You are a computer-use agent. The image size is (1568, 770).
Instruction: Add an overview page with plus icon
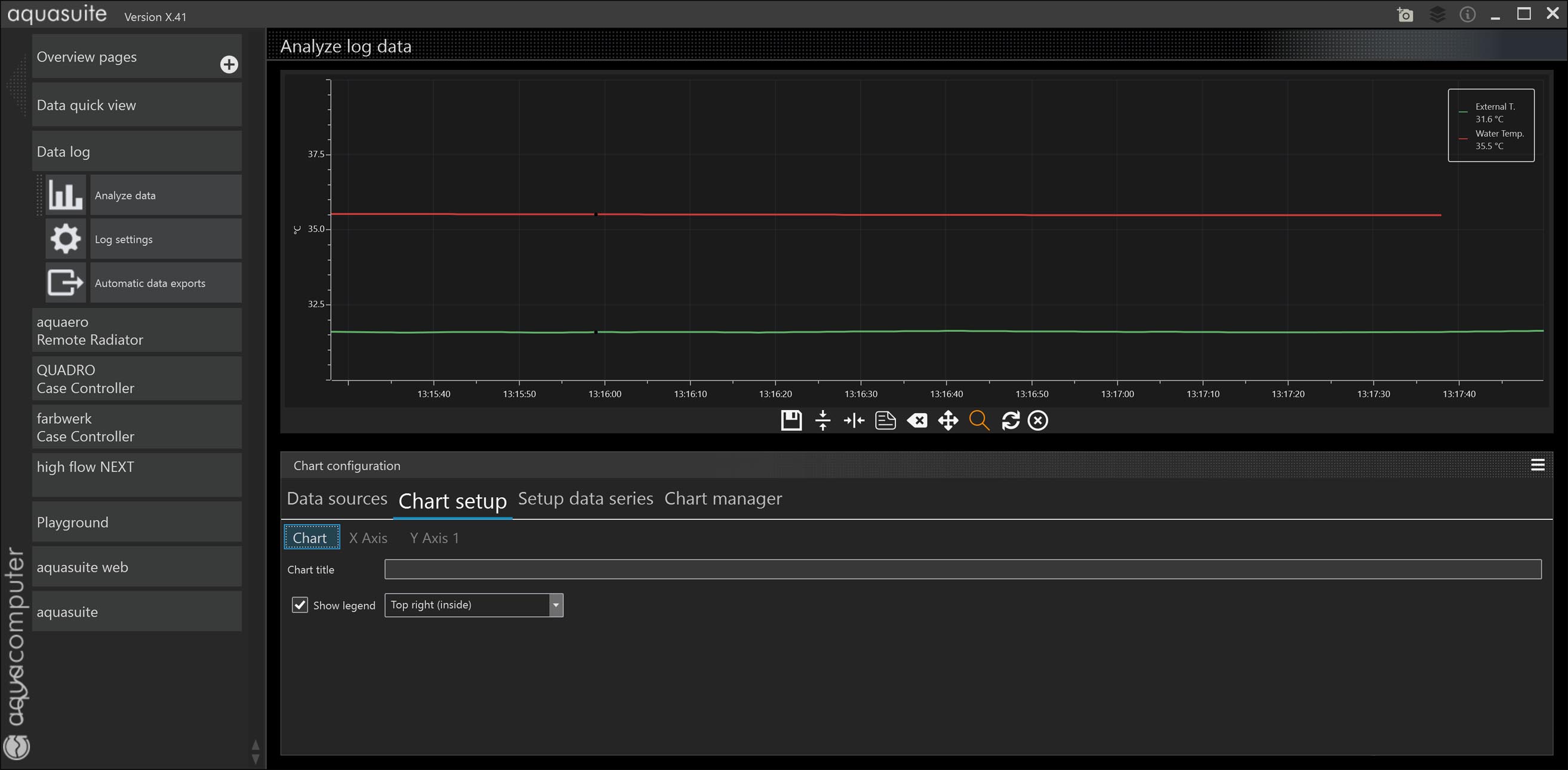229,64
